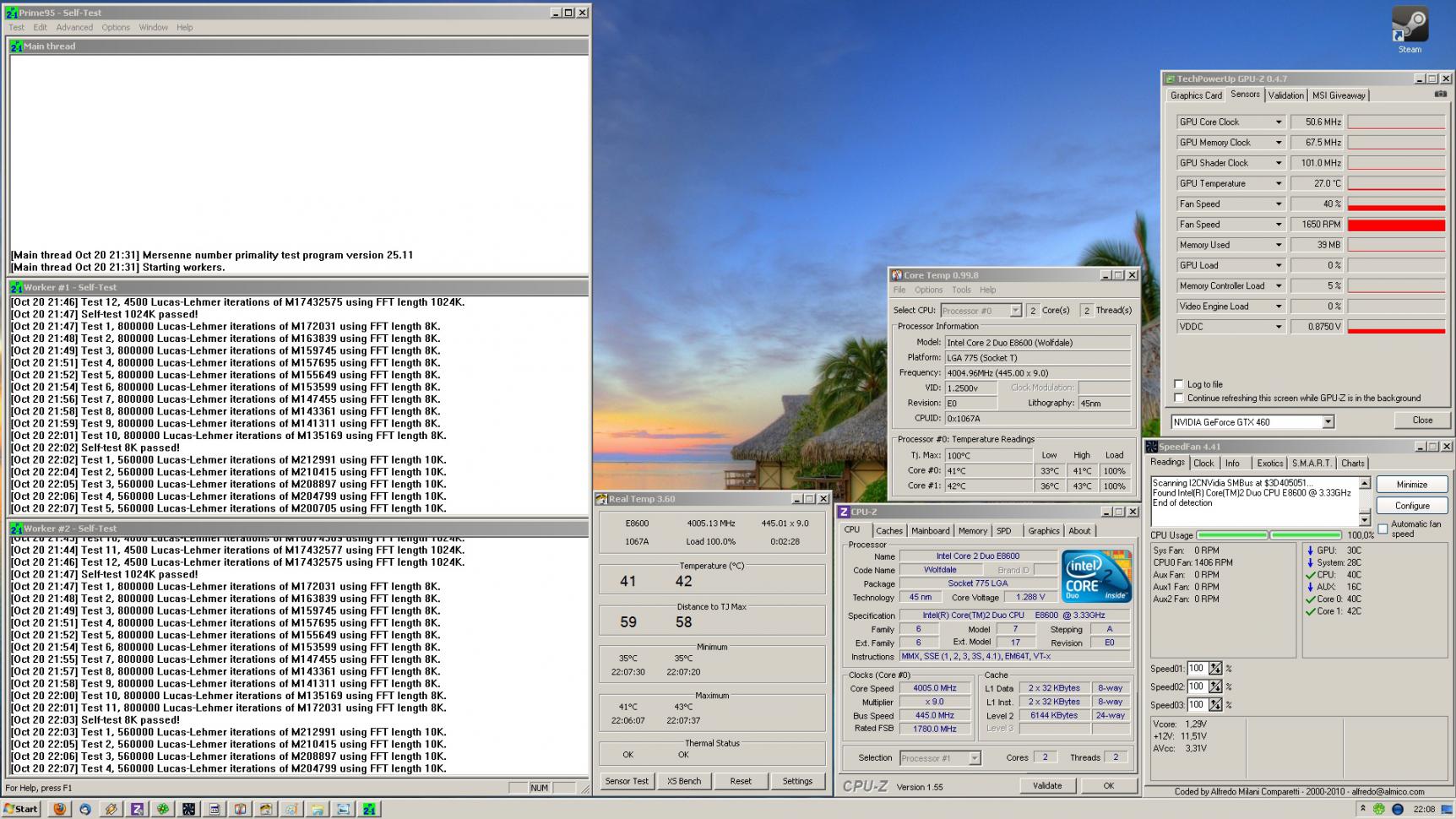Open Real Temp Settings
This screenshot has height=819, width=1456.
797,781
